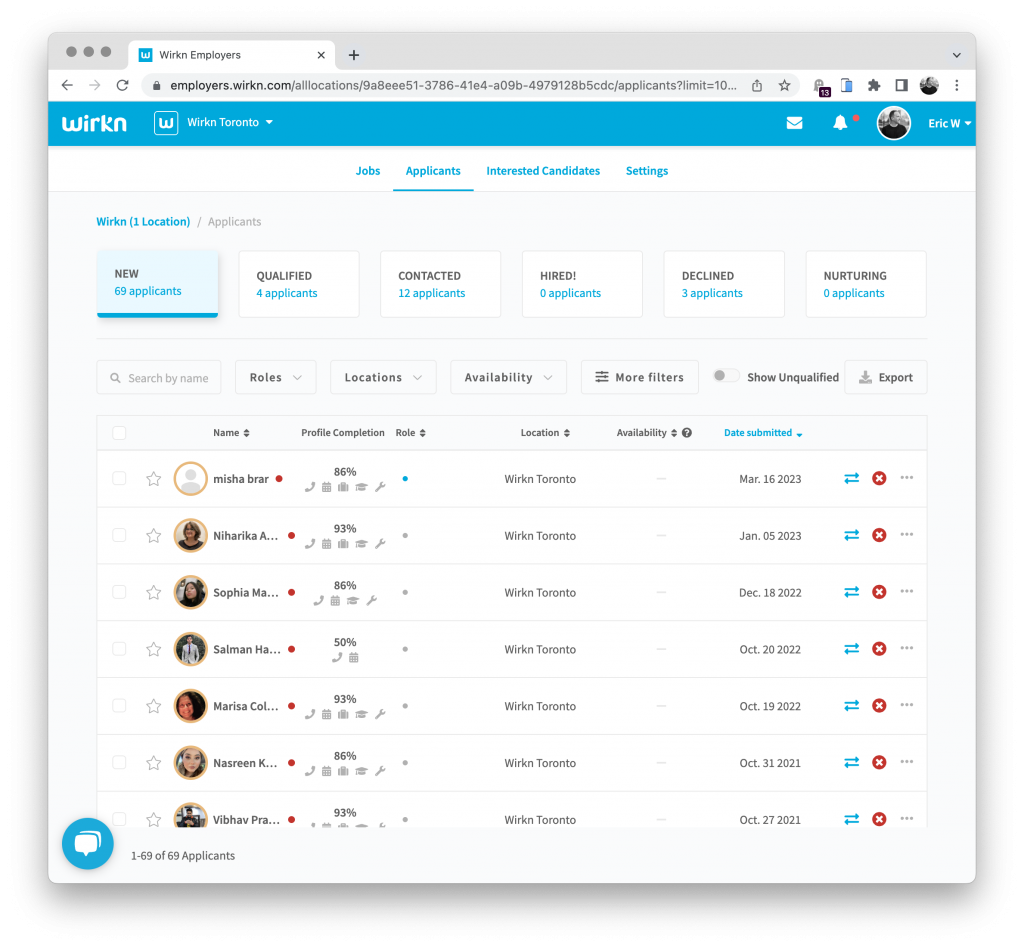
Task: Decline Niharika using red X icon
Action: click(x=879, y=536)
